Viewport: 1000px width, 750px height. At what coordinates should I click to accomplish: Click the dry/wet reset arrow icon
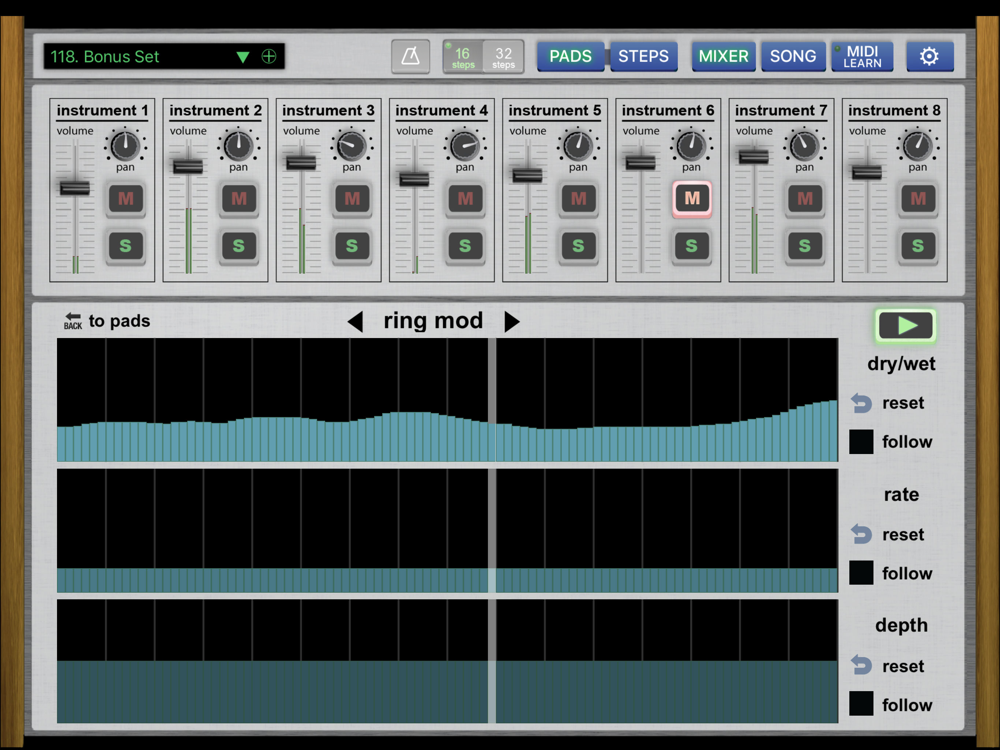[861, 403]
